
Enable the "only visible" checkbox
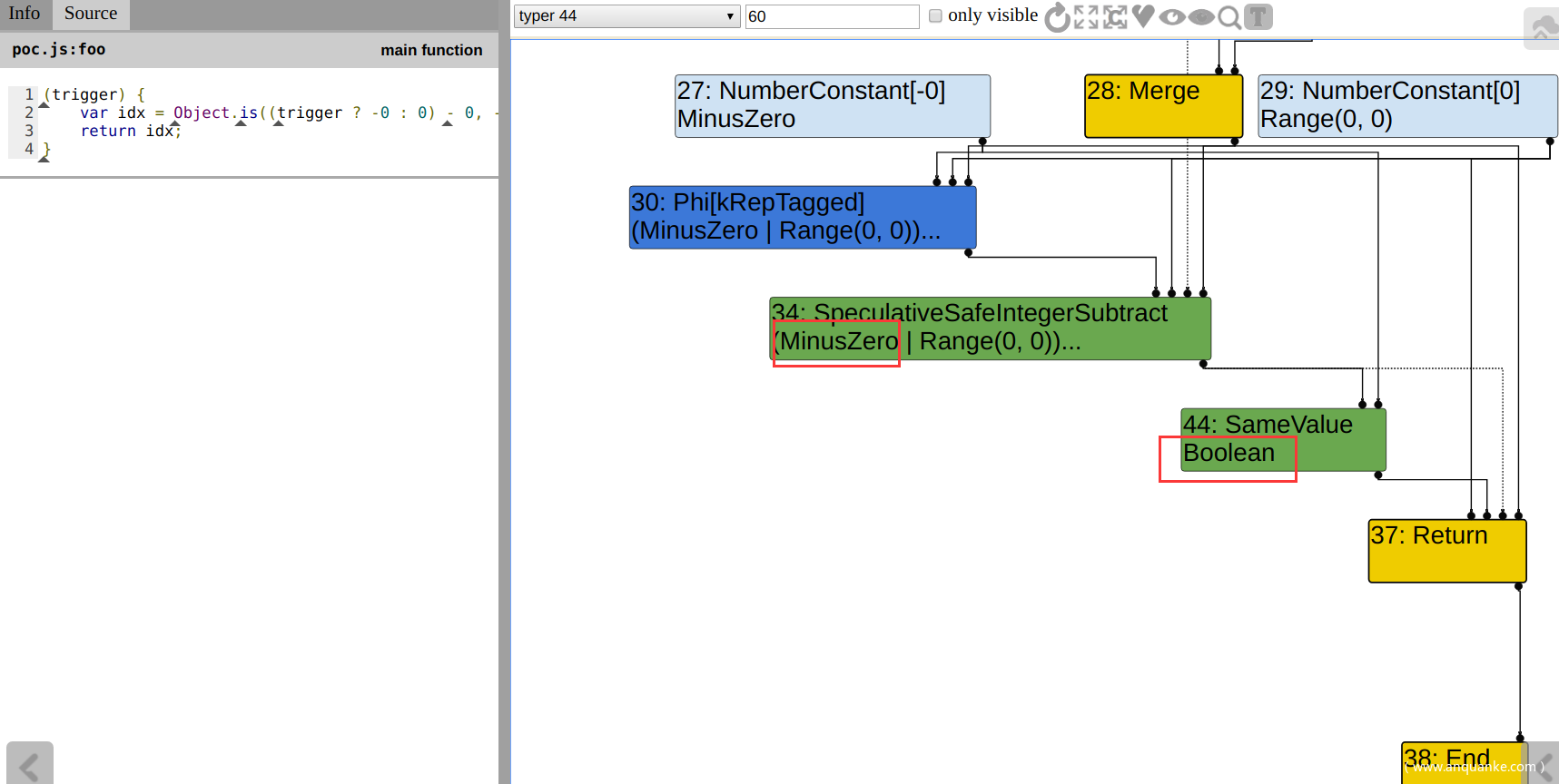pyautogui.click(x=935, y=15)
